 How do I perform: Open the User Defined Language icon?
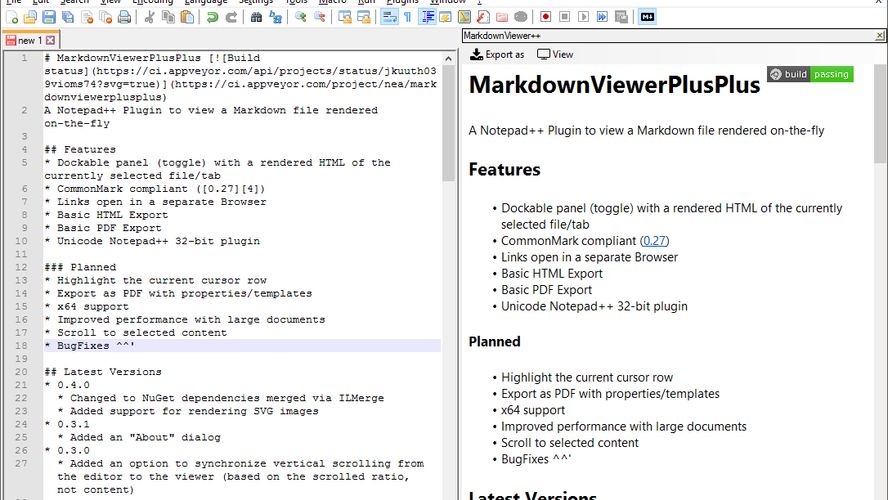pyautogui.click(x=445, y=17)
